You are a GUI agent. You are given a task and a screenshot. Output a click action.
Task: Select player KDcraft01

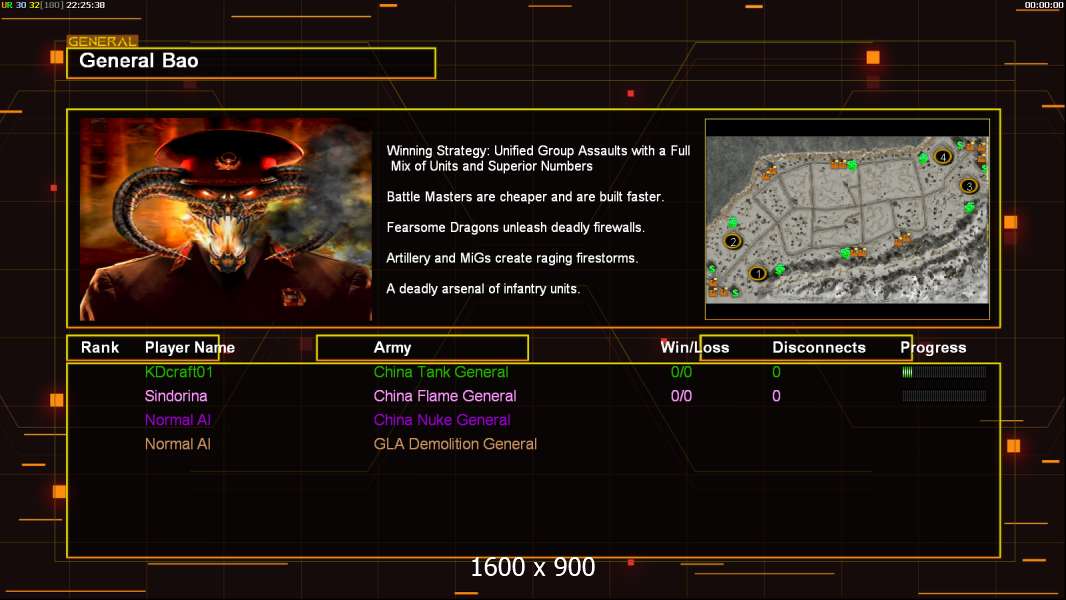pyautogui.click(x=179, y=372)
